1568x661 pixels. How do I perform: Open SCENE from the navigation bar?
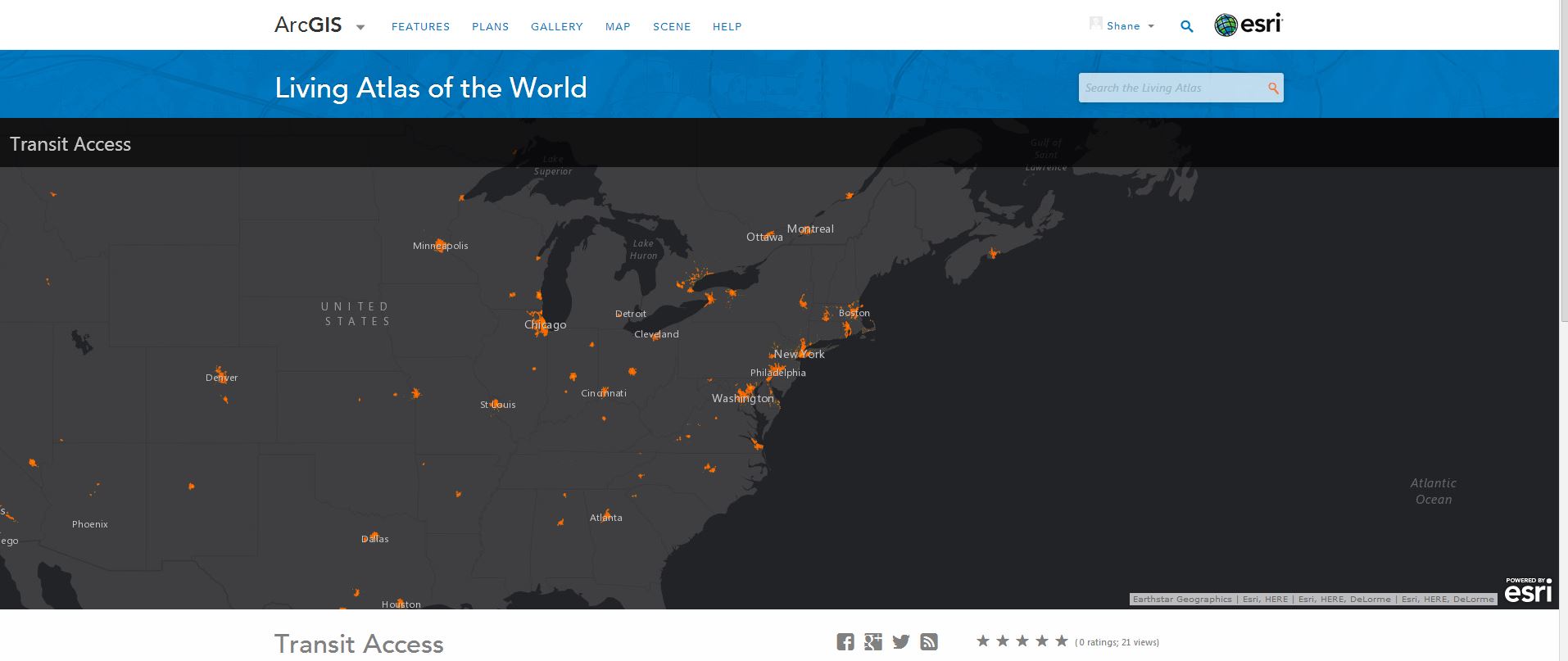(672, 27)
